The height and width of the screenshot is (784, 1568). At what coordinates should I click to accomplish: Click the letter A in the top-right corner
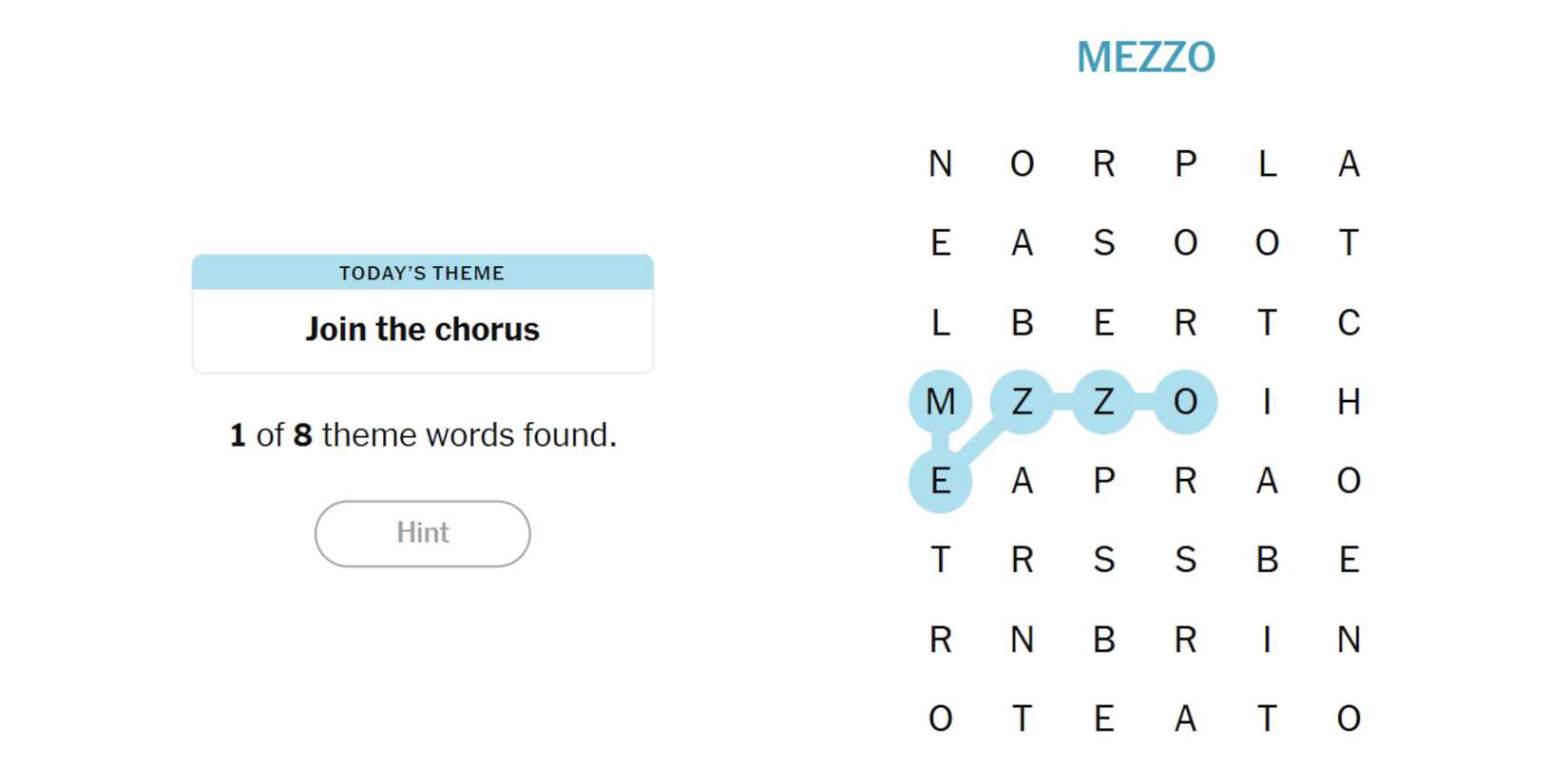(1348, 164)
